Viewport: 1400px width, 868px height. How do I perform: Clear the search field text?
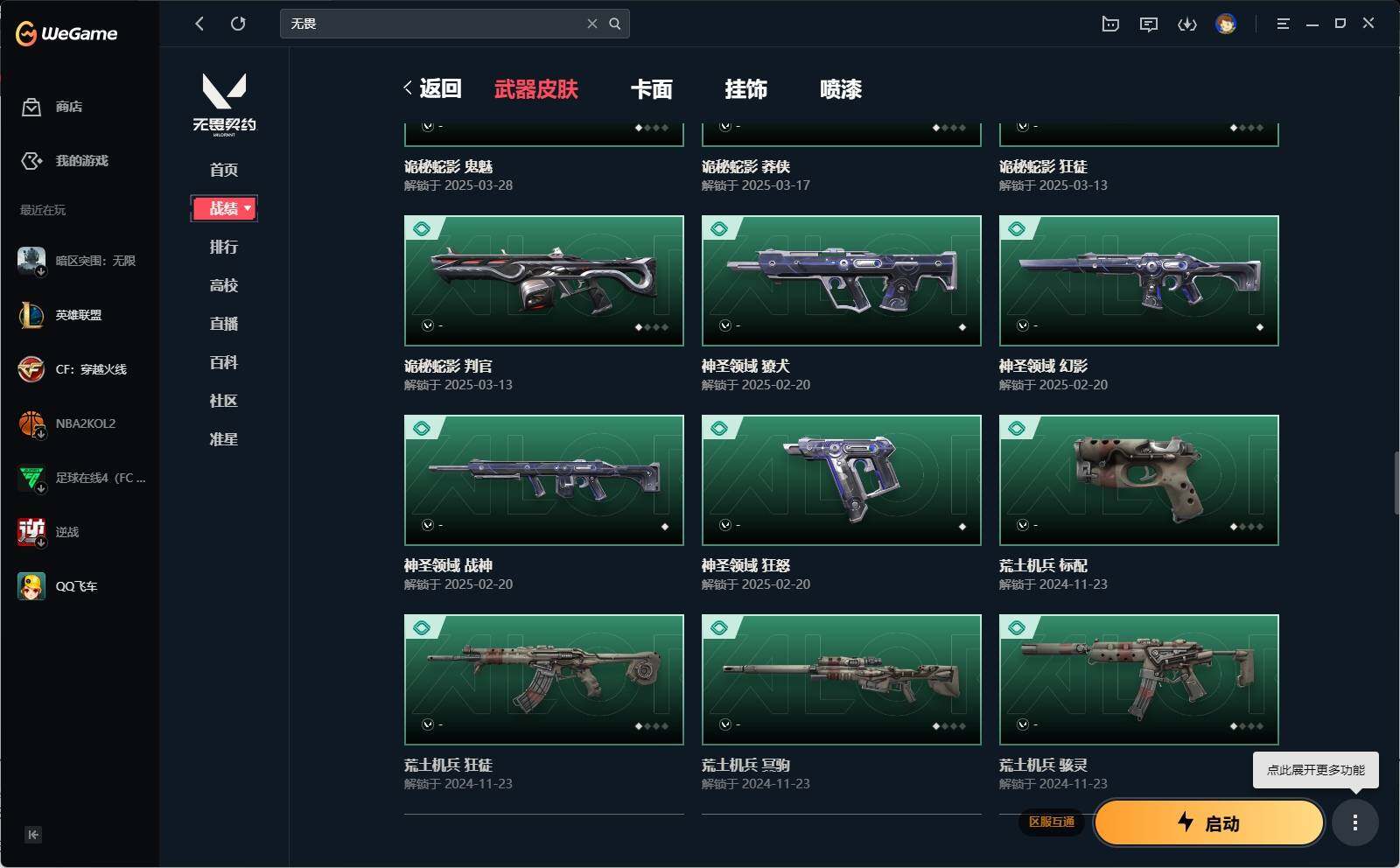592,24
